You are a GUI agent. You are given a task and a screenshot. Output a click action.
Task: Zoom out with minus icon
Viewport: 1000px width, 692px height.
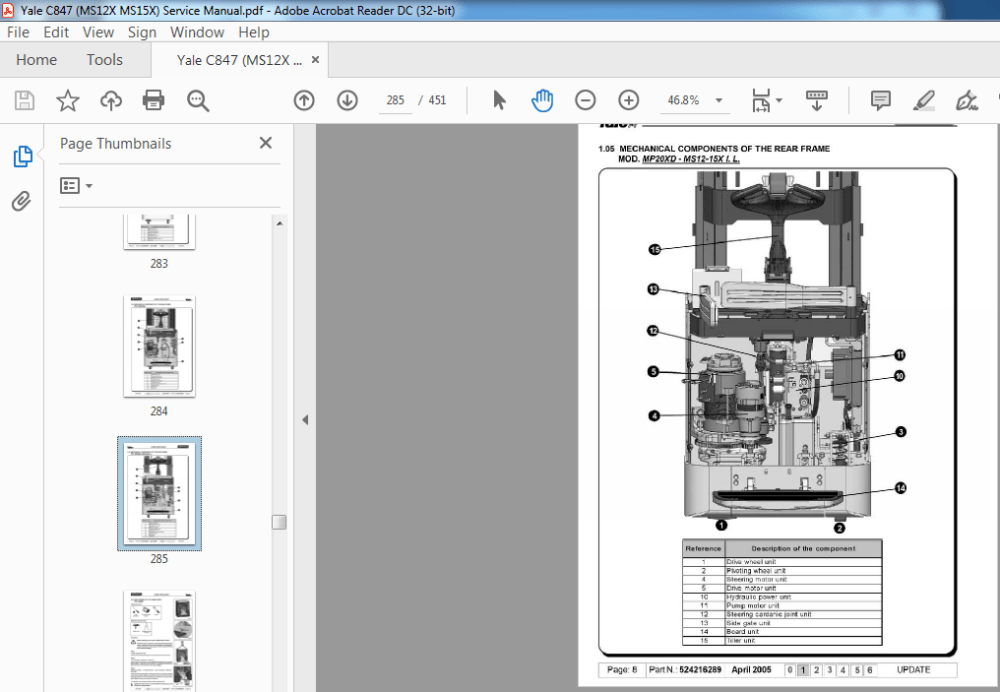pyautogui.click(x=585, y=100)
